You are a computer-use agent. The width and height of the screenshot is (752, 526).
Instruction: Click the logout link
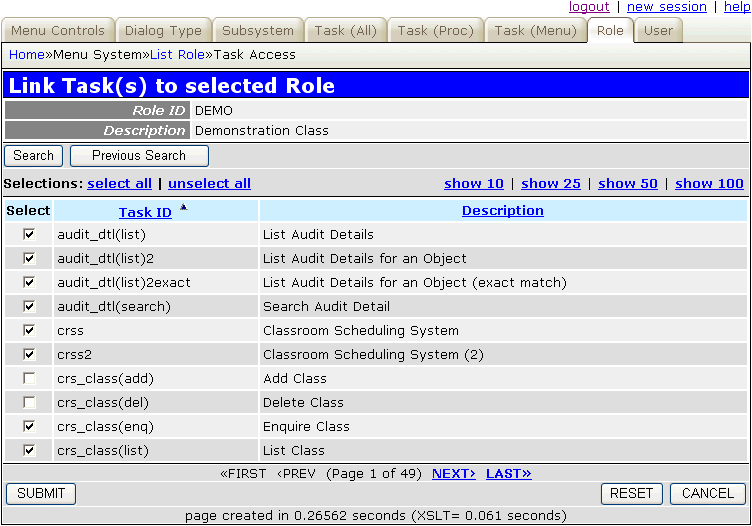589,7
